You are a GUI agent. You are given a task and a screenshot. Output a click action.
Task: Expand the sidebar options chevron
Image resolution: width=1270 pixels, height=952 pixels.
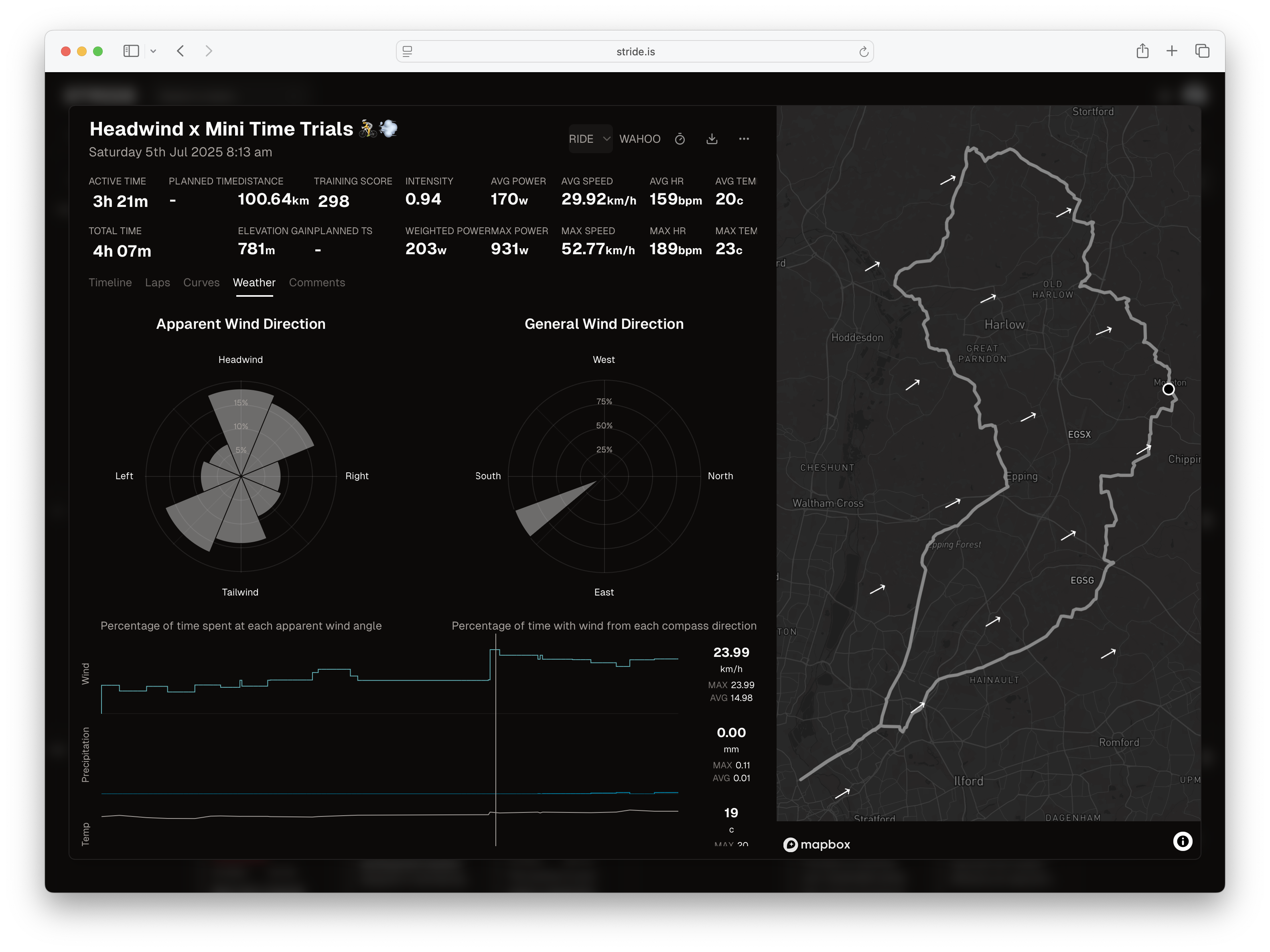pyautogui.click(x=153, y=51)
